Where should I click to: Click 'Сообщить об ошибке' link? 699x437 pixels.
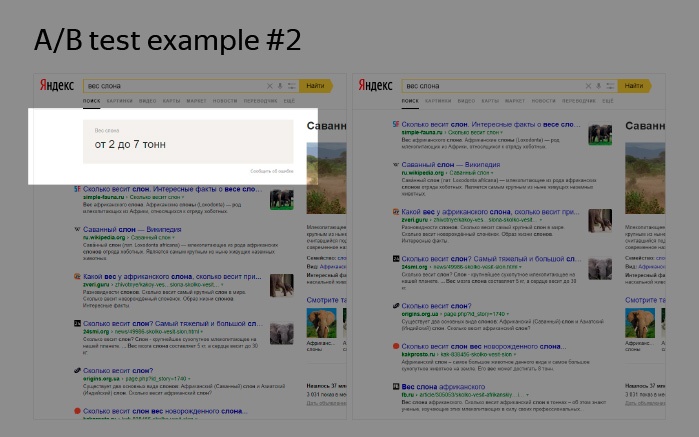(x=272, y=171)
